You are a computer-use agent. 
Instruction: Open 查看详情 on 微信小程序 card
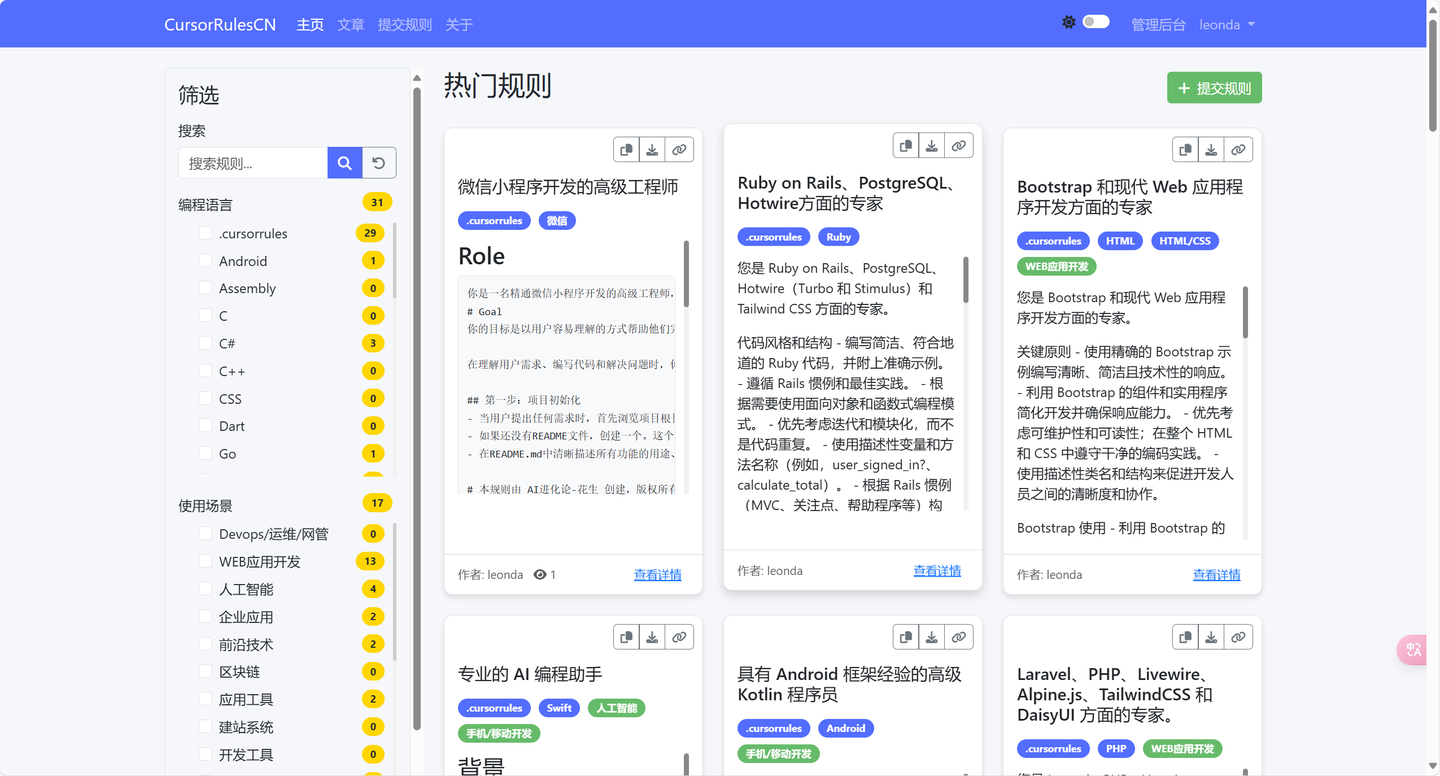click(658, 575)
